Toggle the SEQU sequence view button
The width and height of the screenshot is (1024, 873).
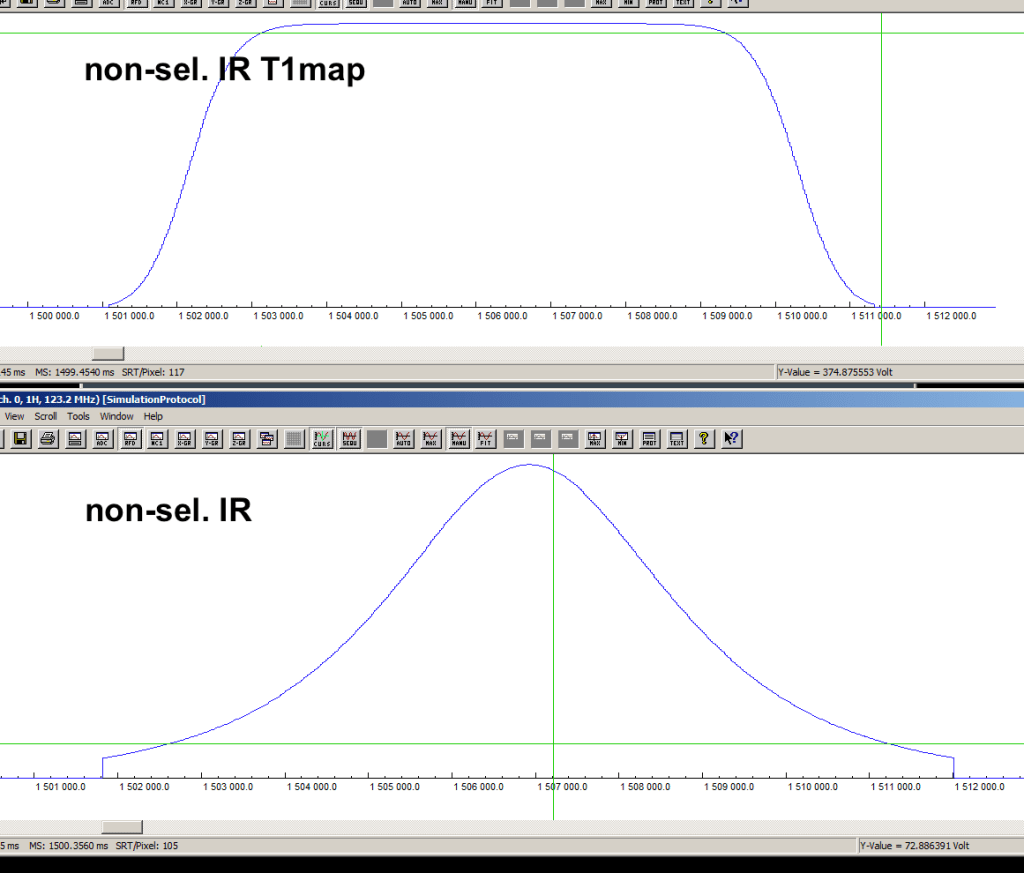click(x=350, y=438)
